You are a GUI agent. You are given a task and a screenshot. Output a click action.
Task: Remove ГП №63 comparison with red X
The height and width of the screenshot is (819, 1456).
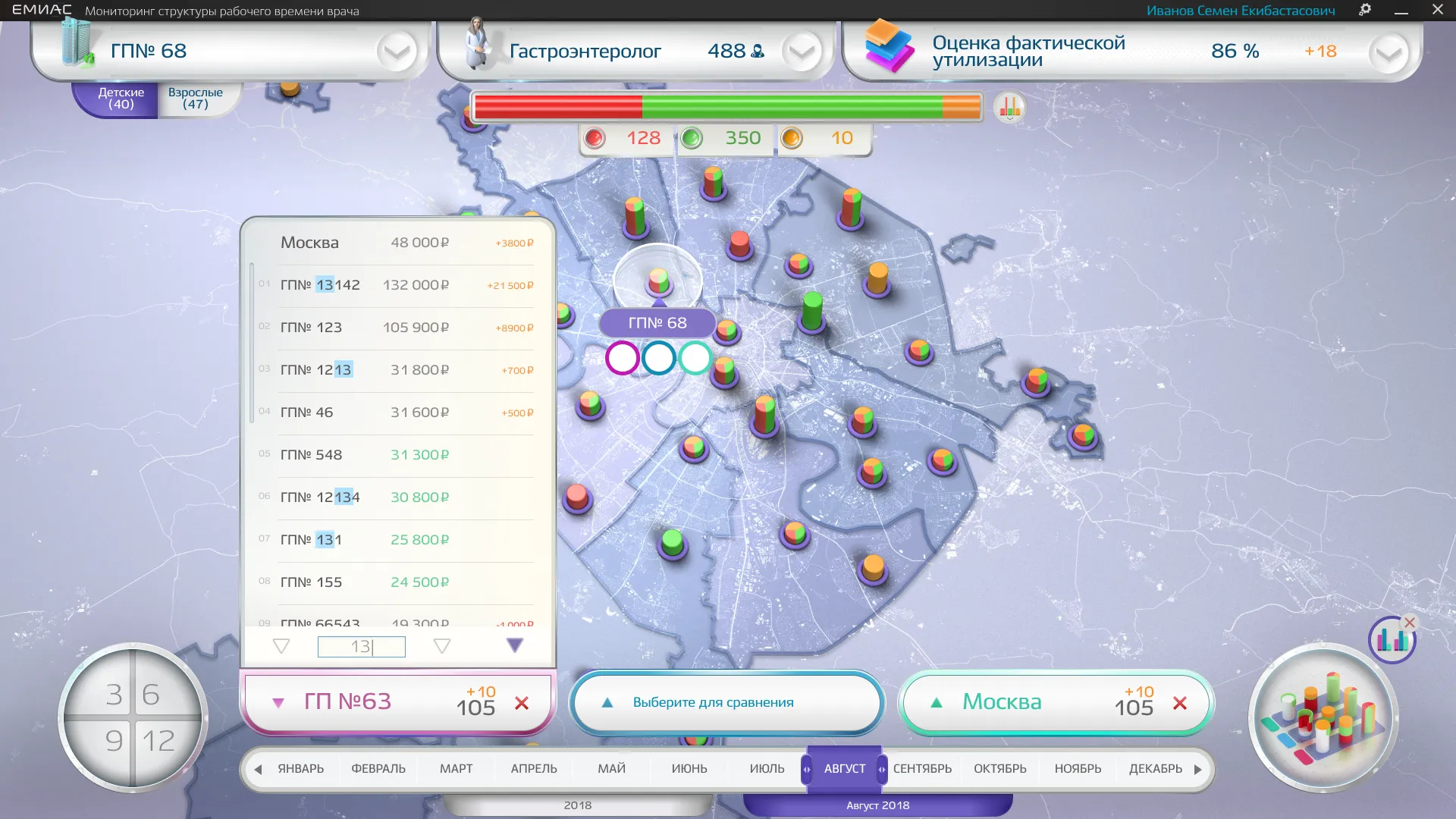pos(522,703)
